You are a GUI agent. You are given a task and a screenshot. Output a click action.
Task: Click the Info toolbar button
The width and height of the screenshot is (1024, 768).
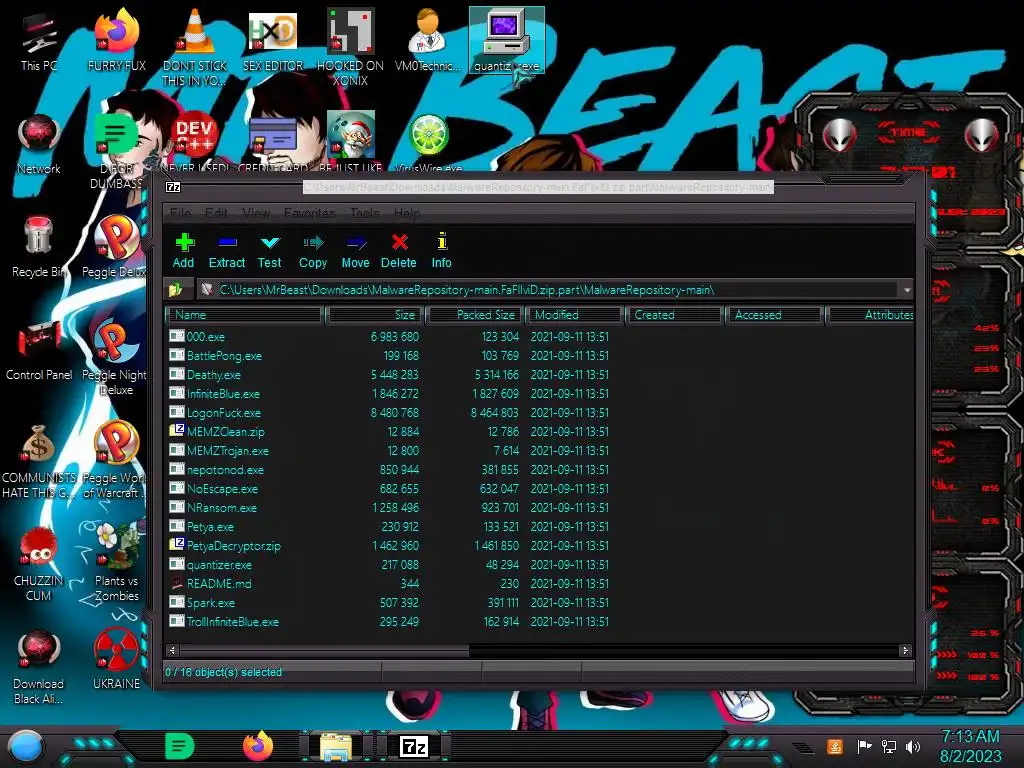tap(441, 251)
